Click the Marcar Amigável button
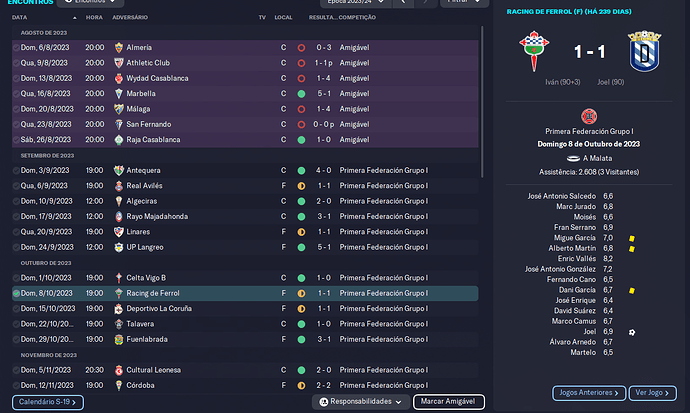 pos(449,402)
